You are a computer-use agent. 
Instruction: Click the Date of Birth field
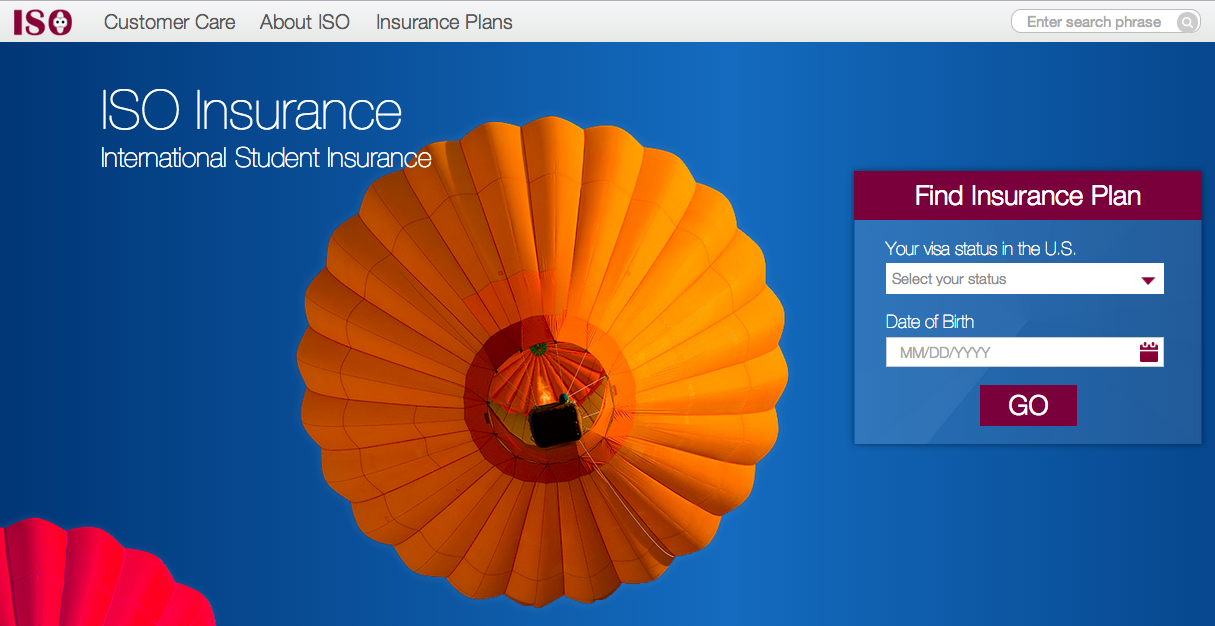tap(1025, 352)
